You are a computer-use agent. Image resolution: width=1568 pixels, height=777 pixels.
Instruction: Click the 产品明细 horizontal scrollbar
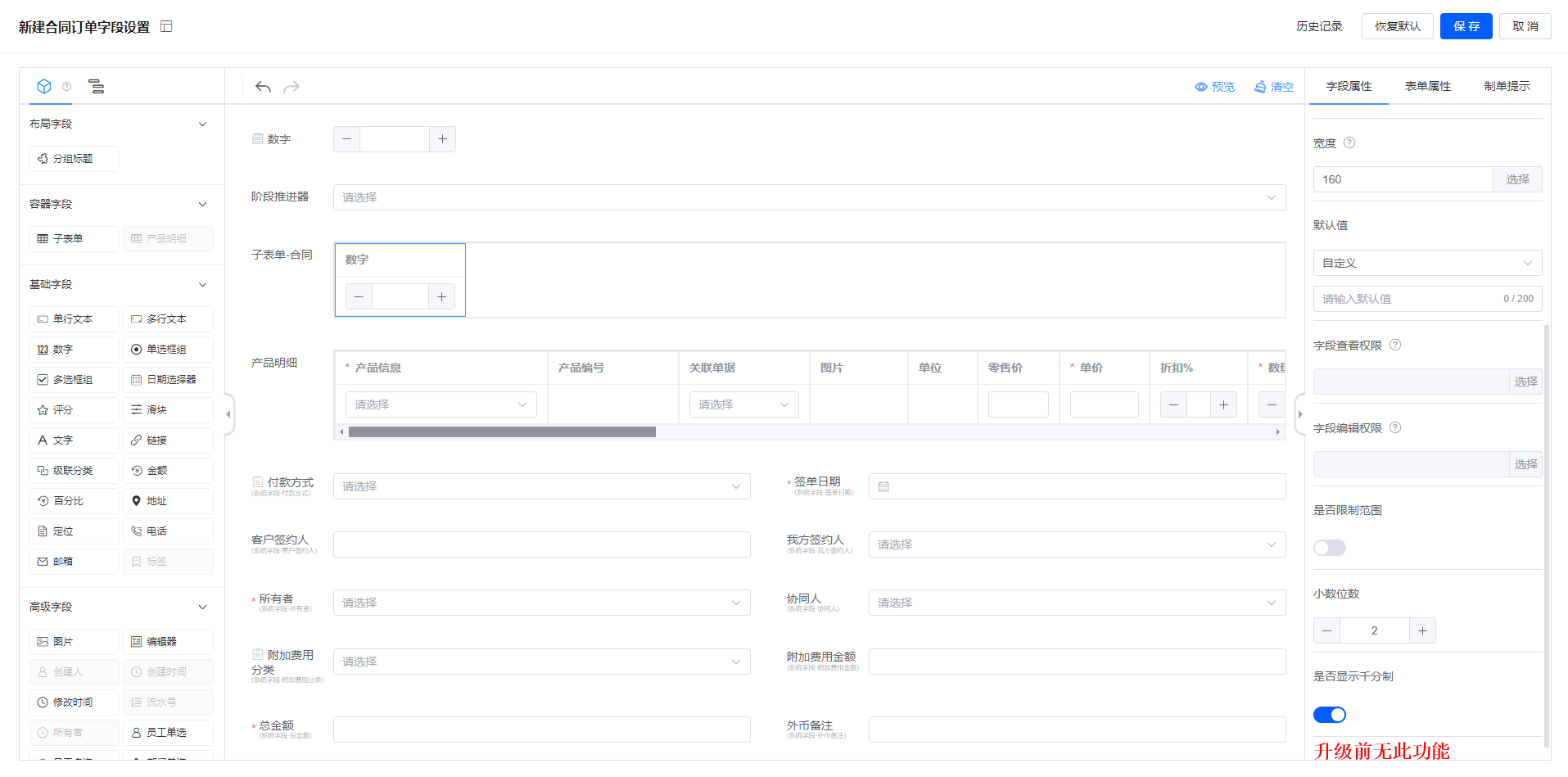pos(502,432)
